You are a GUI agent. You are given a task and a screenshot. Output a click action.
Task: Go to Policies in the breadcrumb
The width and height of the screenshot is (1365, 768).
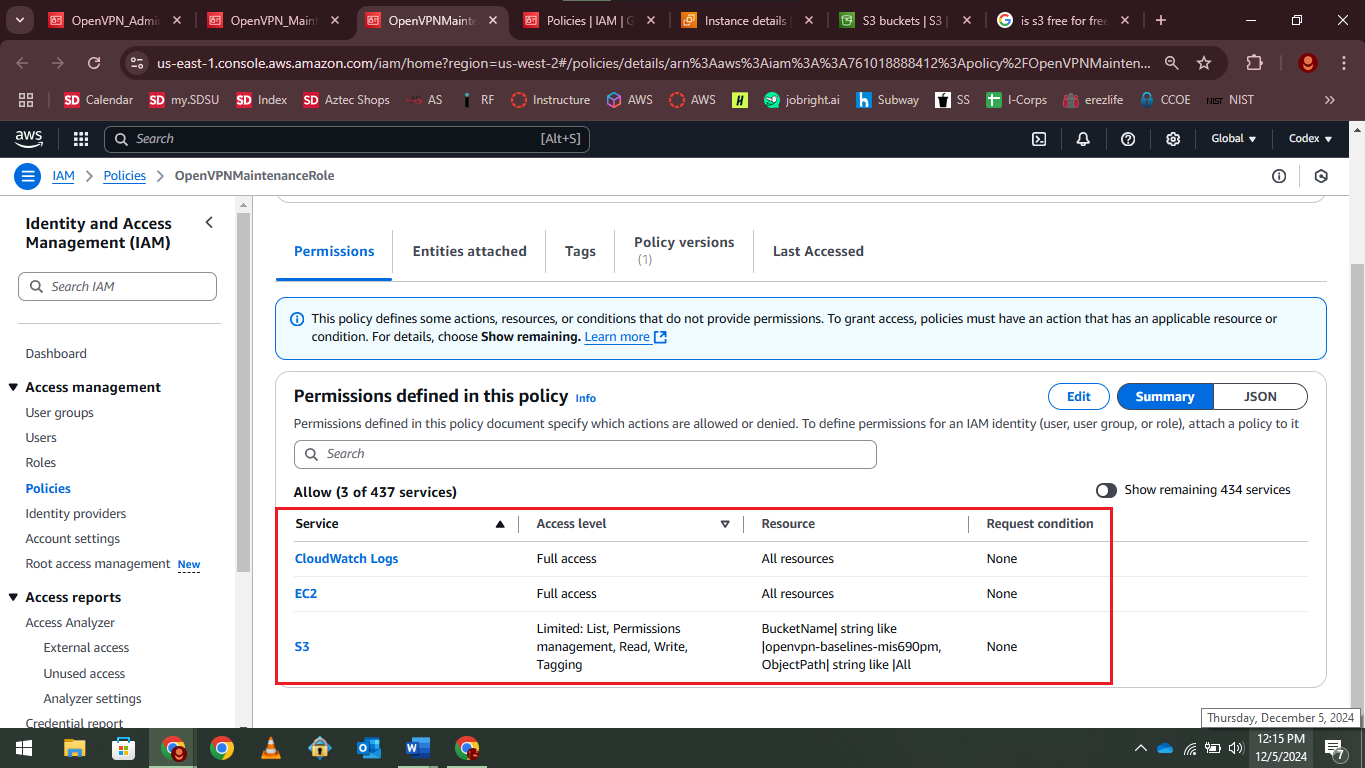coord(125,176)
